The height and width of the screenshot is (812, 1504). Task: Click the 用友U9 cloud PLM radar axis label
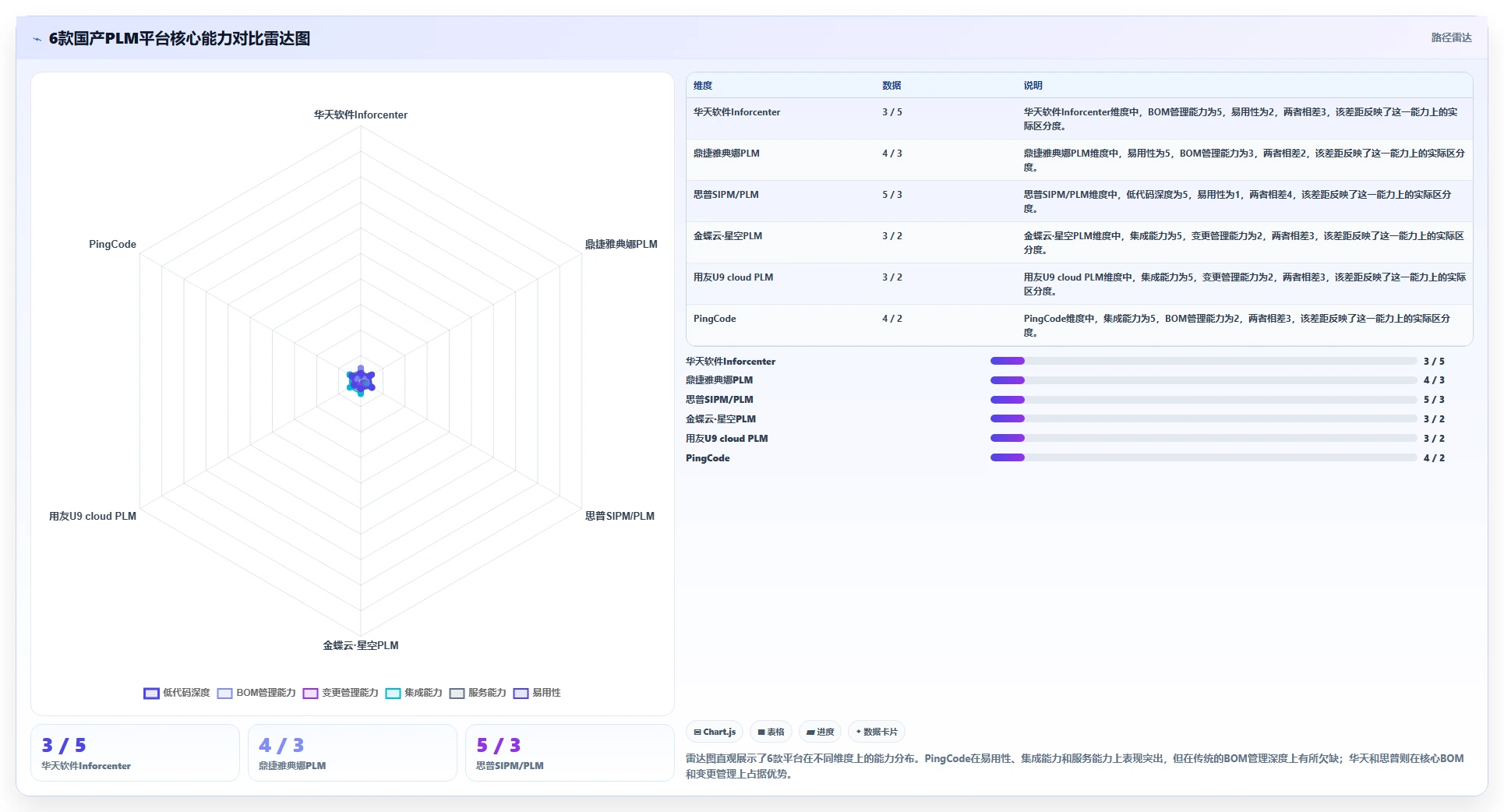click(x=93, y=516)
